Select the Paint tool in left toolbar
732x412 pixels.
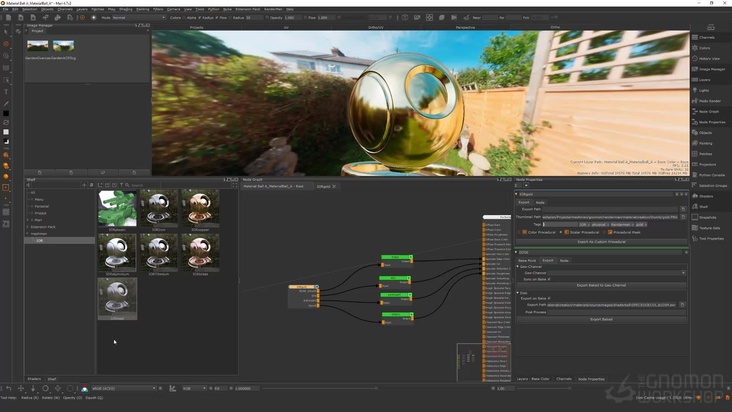[6, 44]
